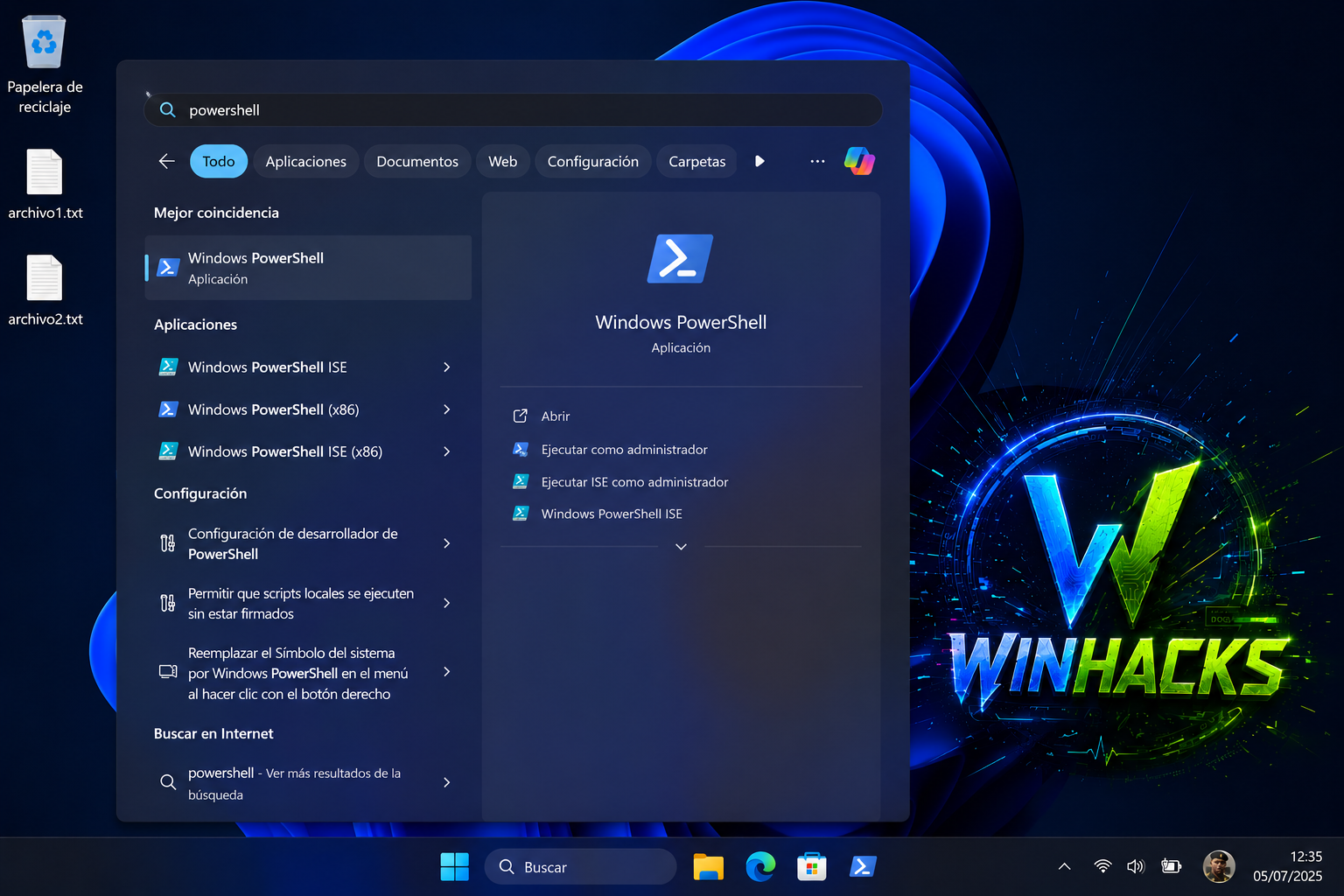Click the Windows PowerShell (x86) result text
1344x896 pixels.
[x=274, y=409]
